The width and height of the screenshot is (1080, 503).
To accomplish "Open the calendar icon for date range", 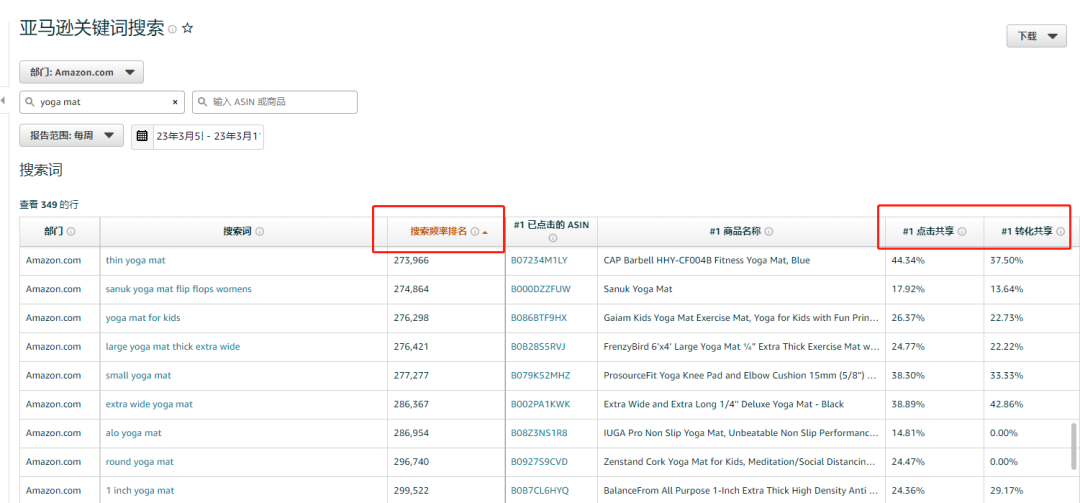I will click(142, 136).
